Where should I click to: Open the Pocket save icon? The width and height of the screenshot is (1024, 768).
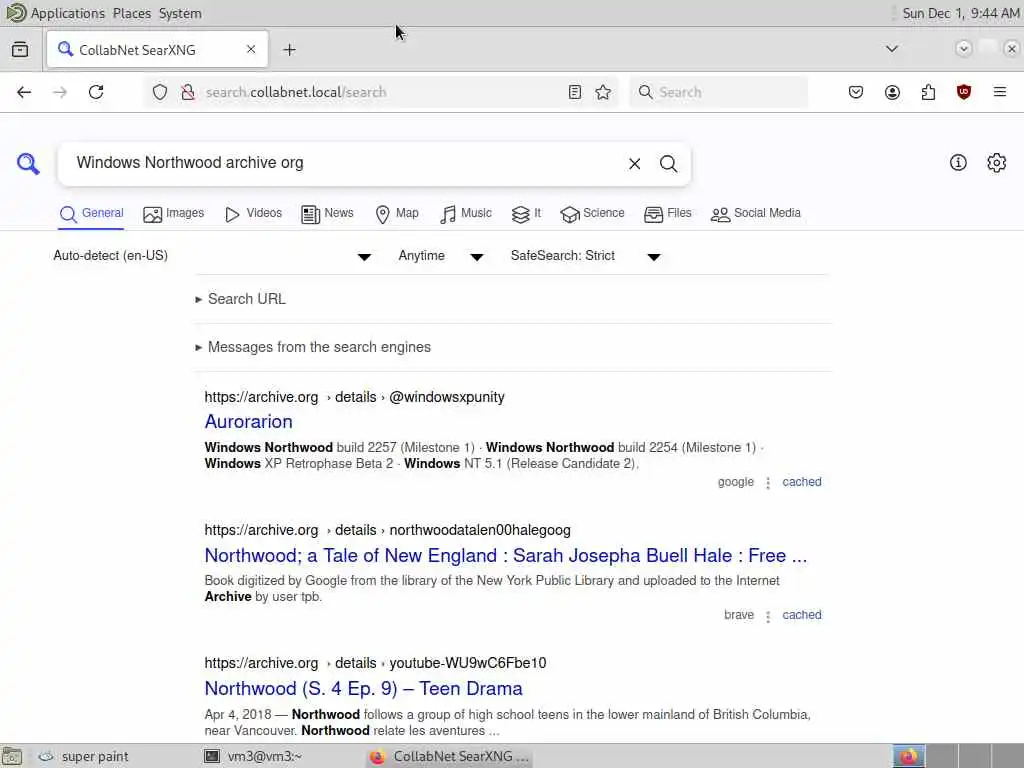(x=856, y=92)
